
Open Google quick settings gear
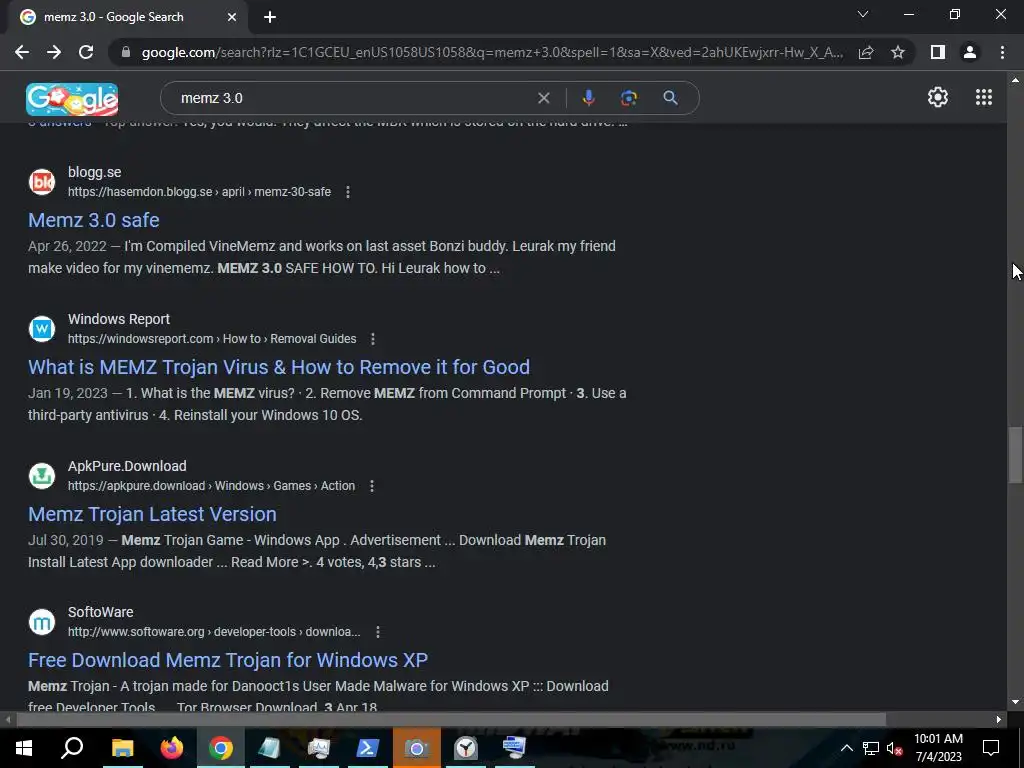[x=938, y=97]
